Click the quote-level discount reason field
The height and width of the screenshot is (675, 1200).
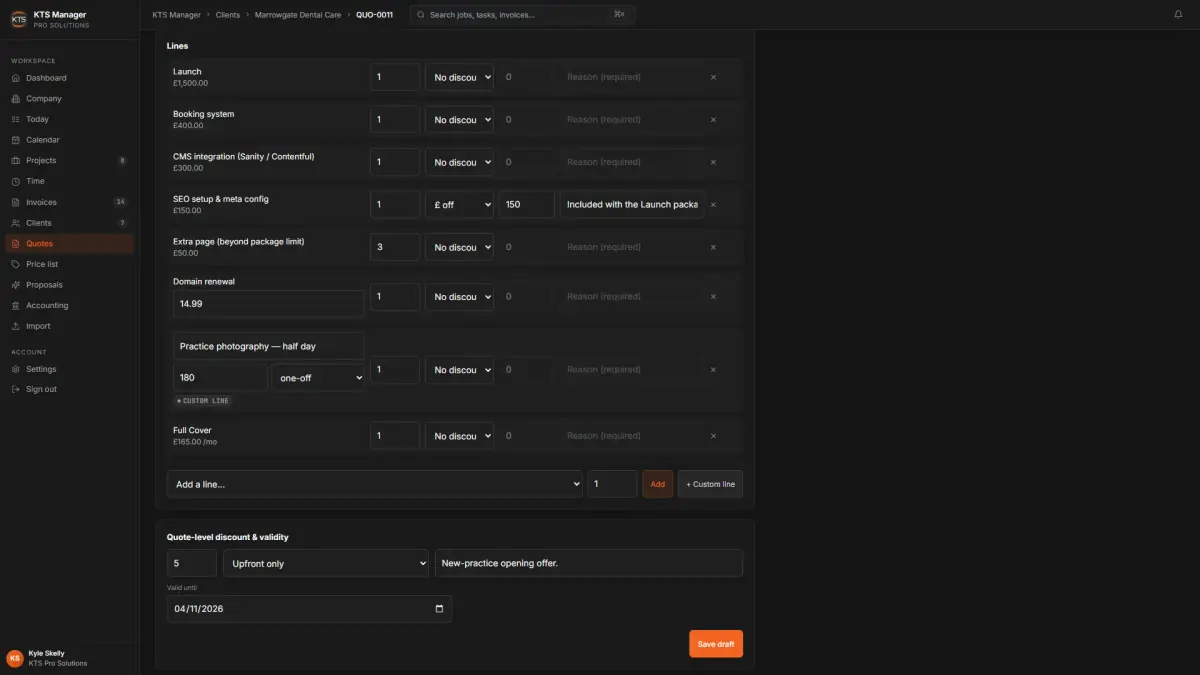(589, 563)
